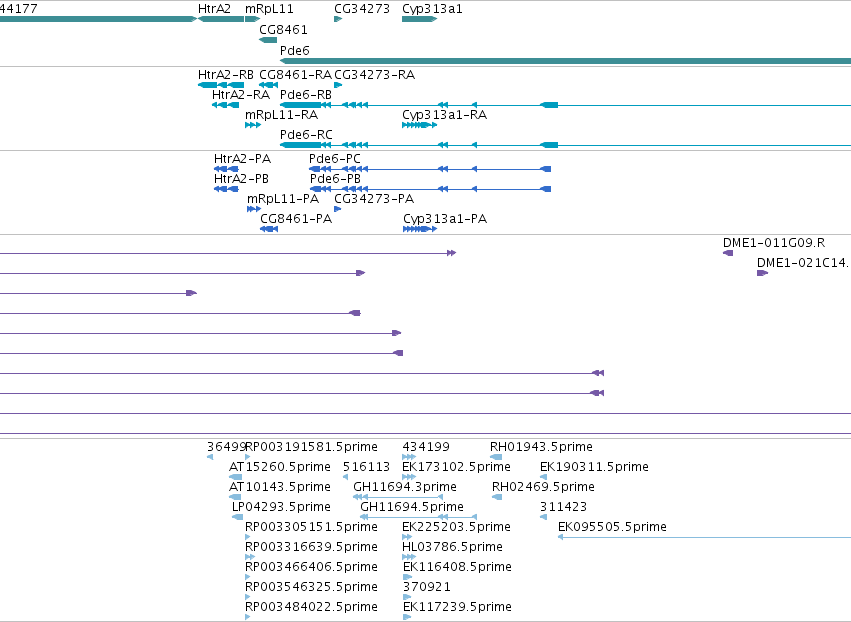Select the EK190311.5prime EST label
Screen dimensions: 851x622
[594, 467]
